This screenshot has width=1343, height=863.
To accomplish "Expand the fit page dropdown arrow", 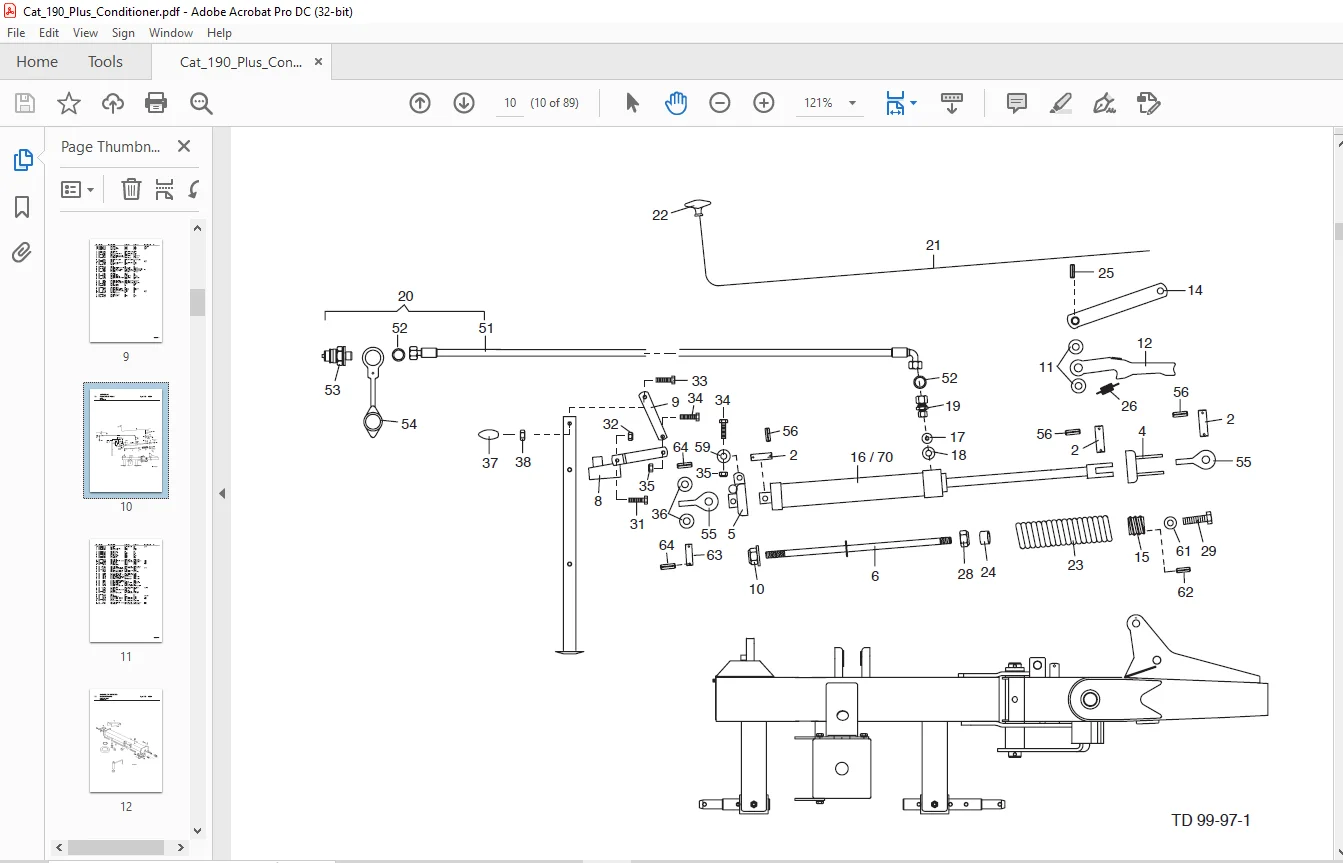I will point(913,103).
